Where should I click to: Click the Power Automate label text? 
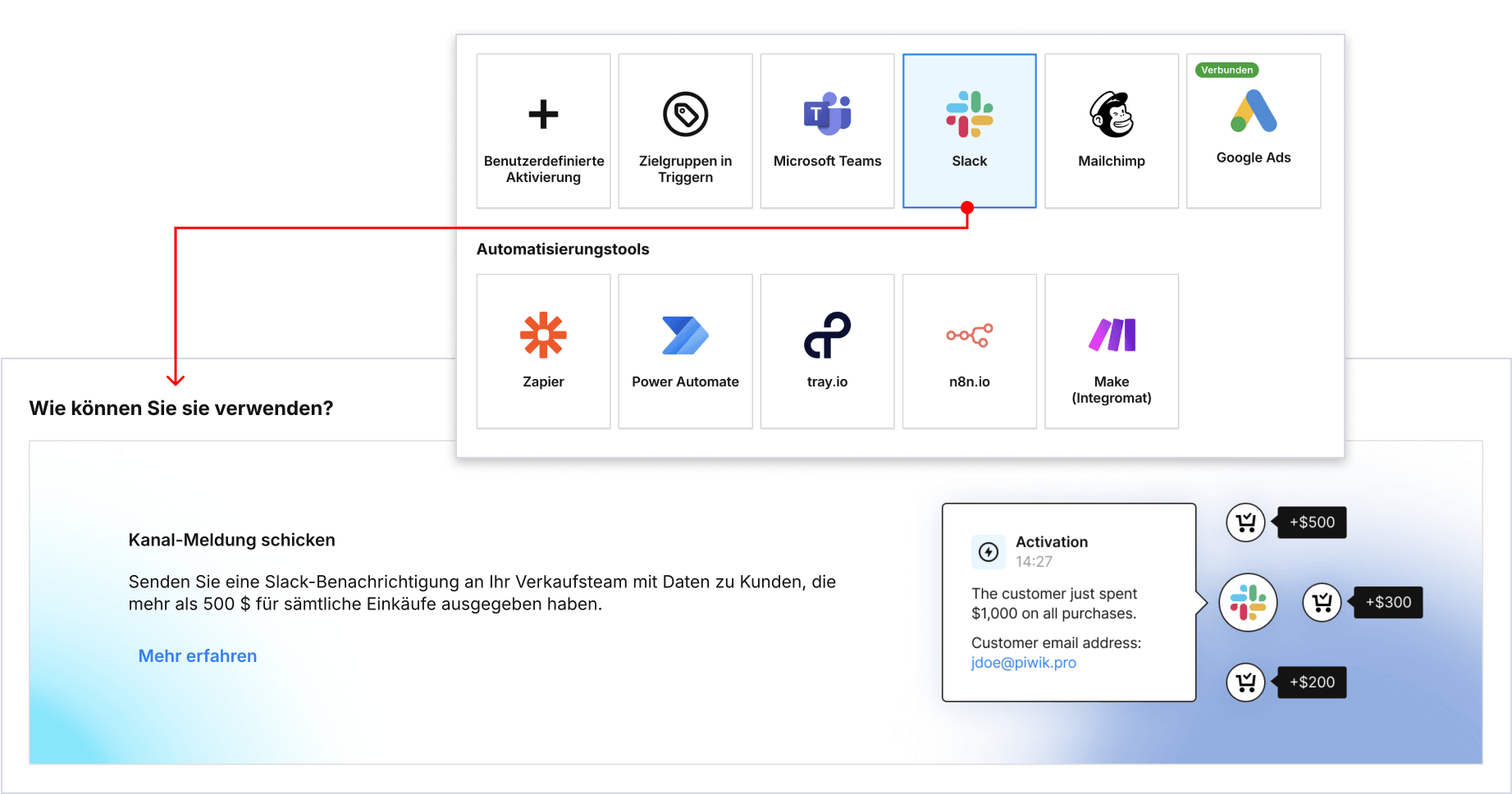(685, 381)
